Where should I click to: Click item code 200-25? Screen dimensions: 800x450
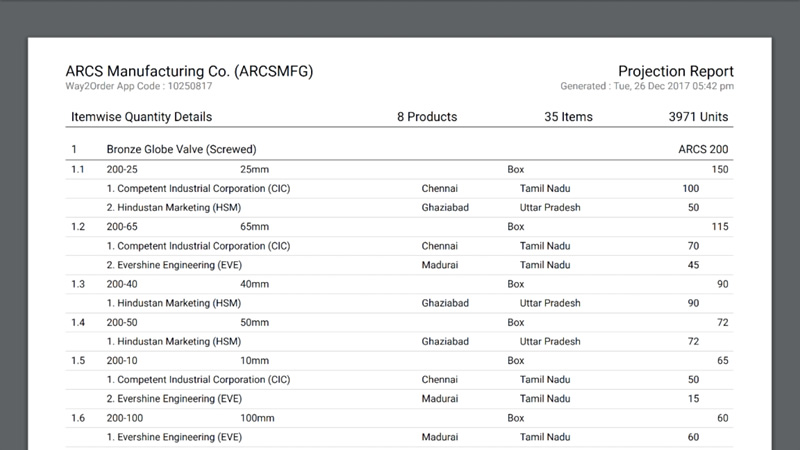[x=122, y=169]
